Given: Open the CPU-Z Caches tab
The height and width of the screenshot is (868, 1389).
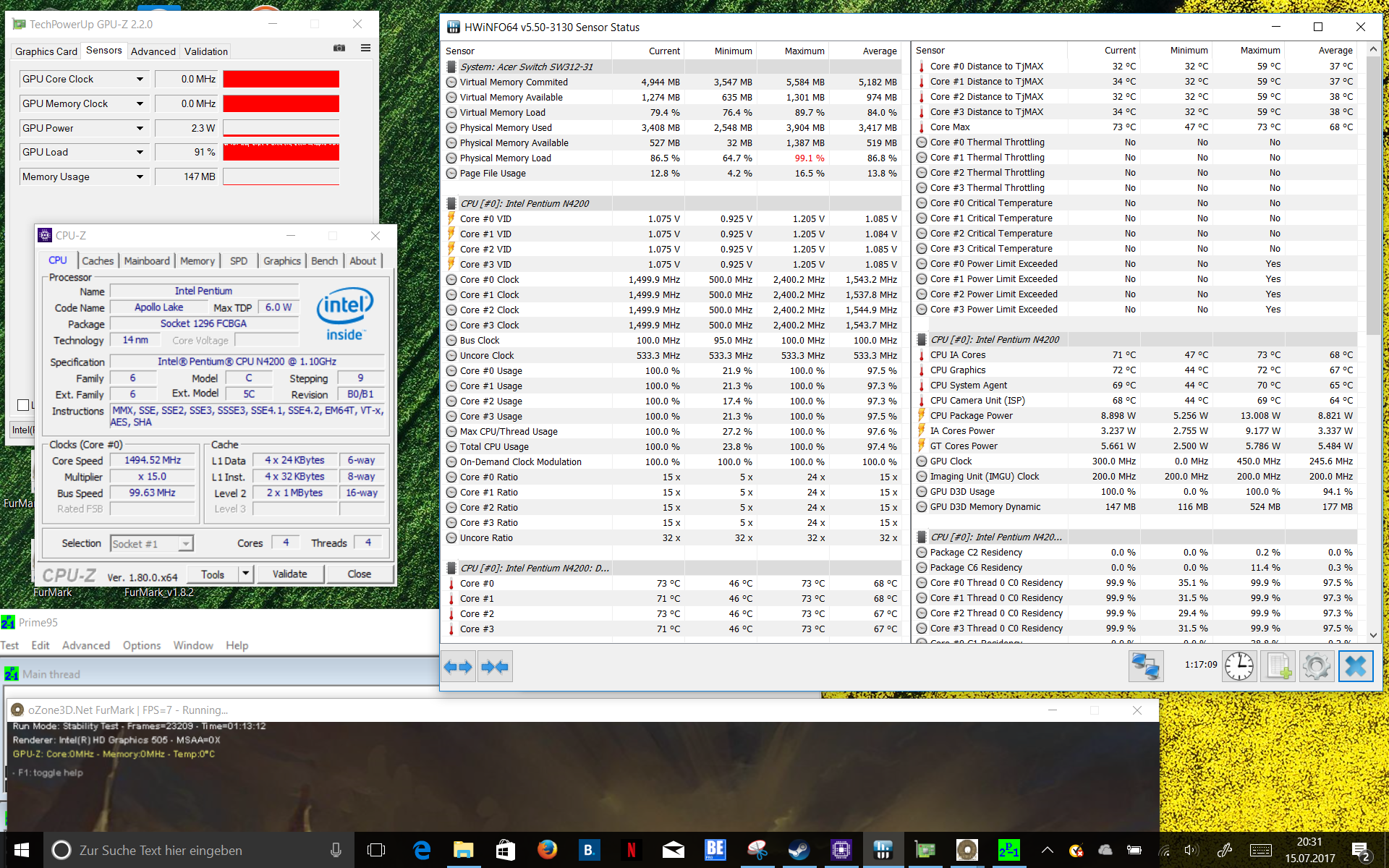Looking at the screenshot, I should [x=98, y=260].
